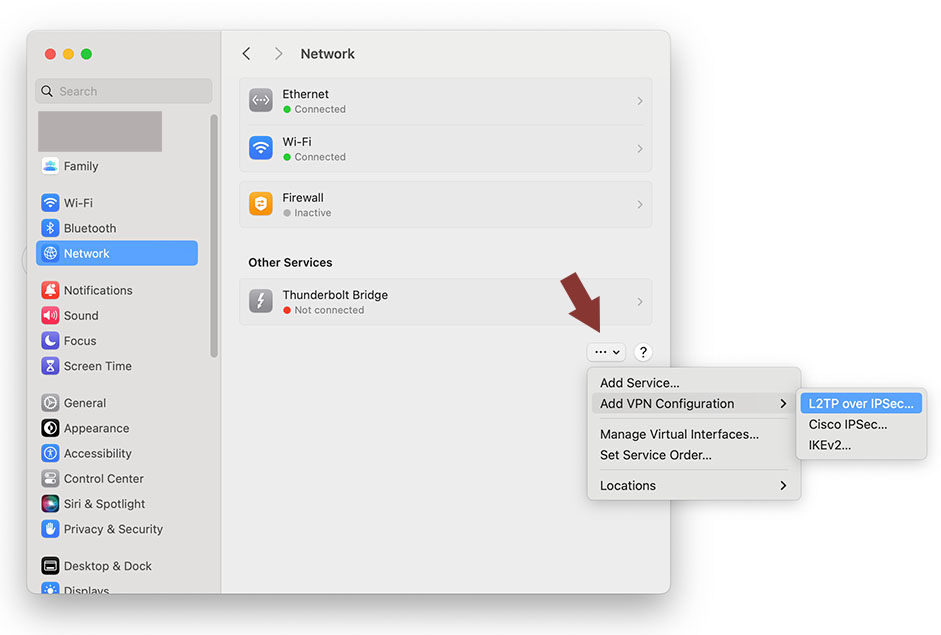This screenshot has width=941, height=635.
Task: Open Control Center settings pane
Action: (103, 479)
